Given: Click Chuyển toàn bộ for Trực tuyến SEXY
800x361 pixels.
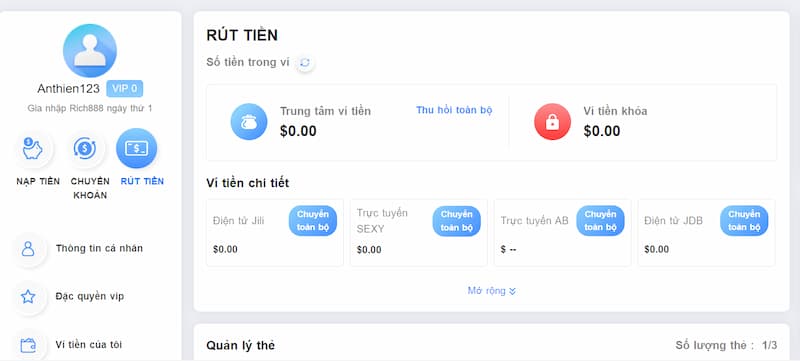Looking at the screenshot, I should [x=457, y=221].
